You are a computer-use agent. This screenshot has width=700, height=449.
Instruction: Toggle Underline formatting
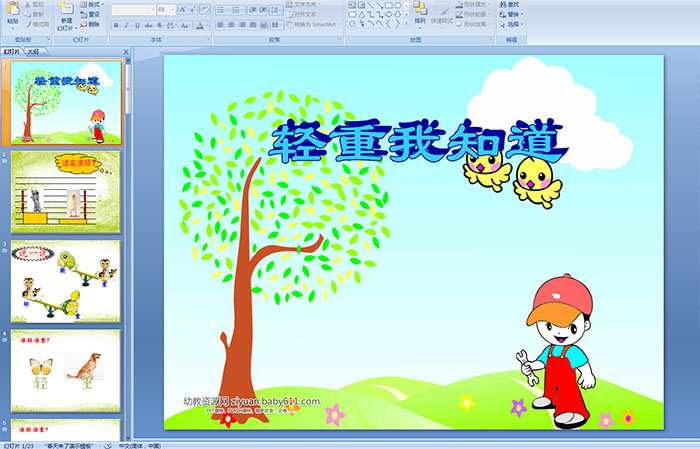tap(137, 25)
